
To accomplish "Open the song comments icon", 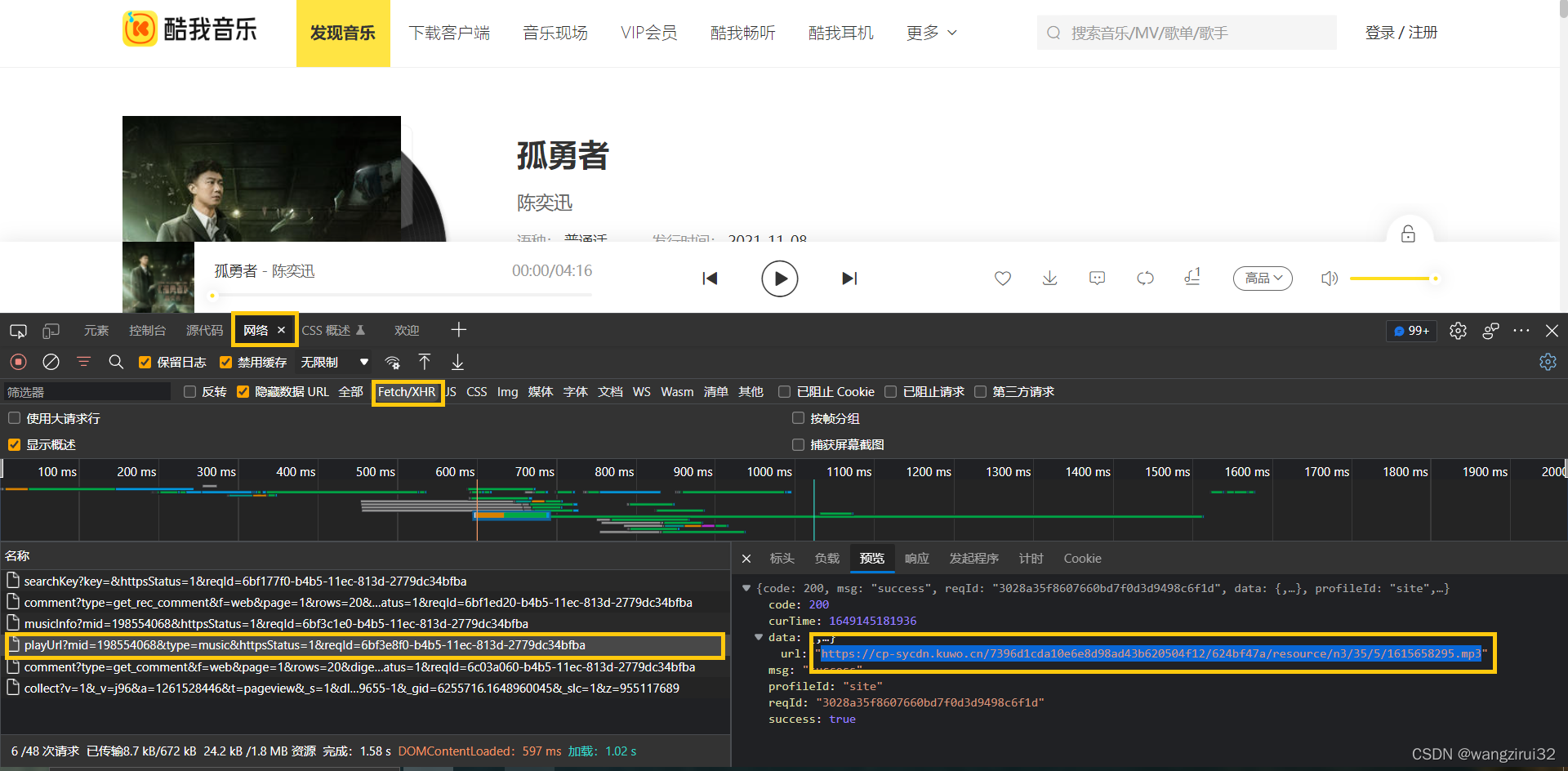I will (1098, 279).
